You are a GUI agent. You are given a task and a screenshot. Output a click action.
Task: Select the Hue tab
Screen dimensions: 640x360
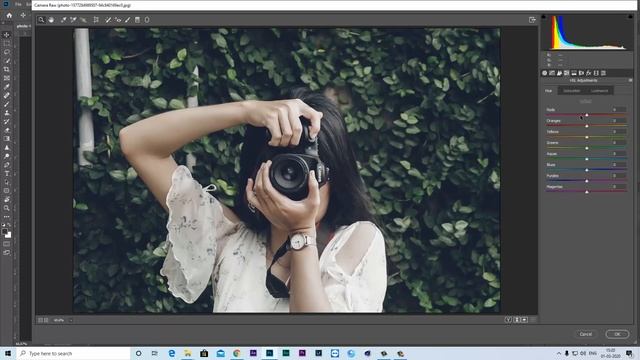(x=549, y=91)
